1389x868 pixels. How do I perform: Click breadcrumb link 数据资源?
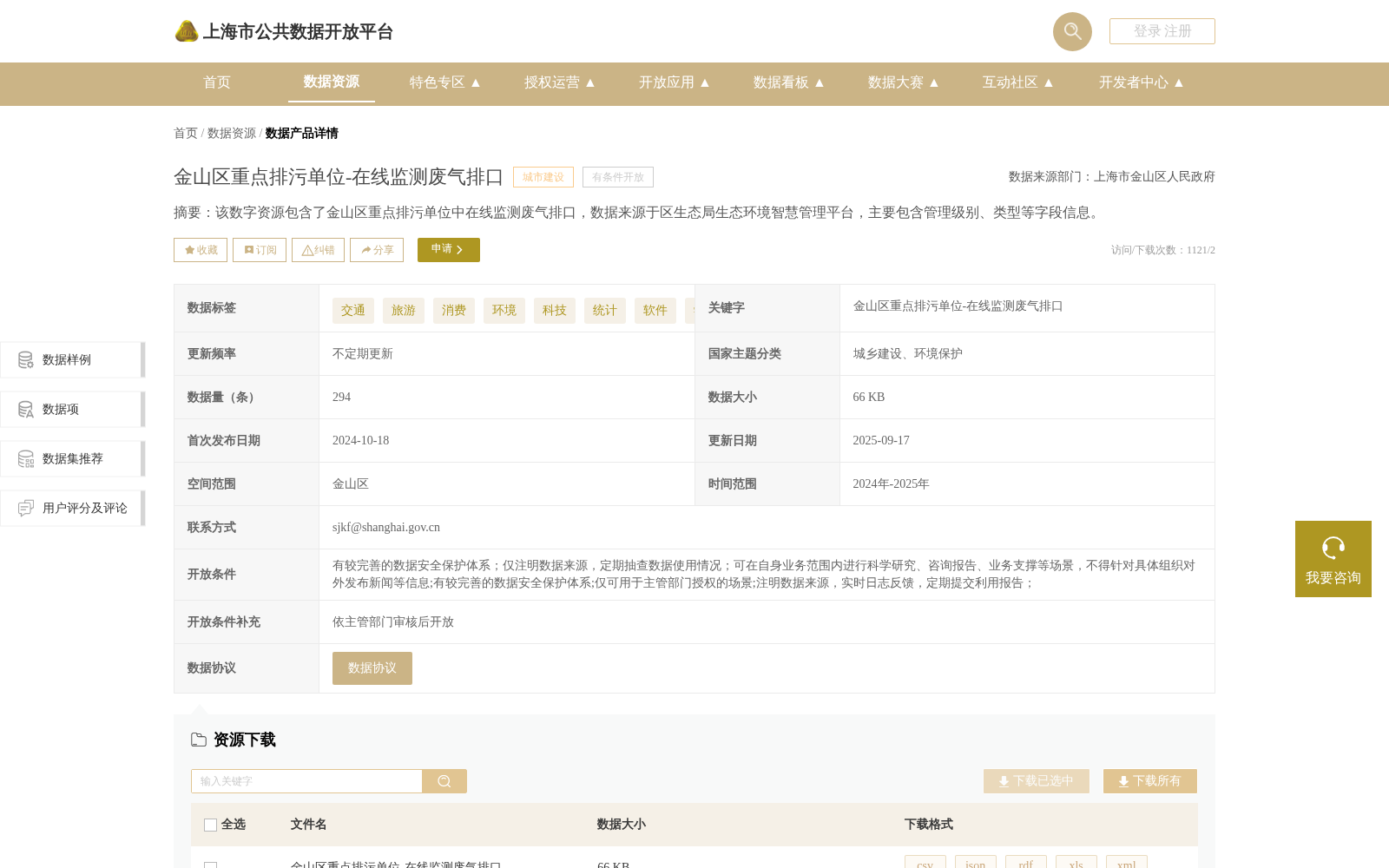click(x=232, y=133)
